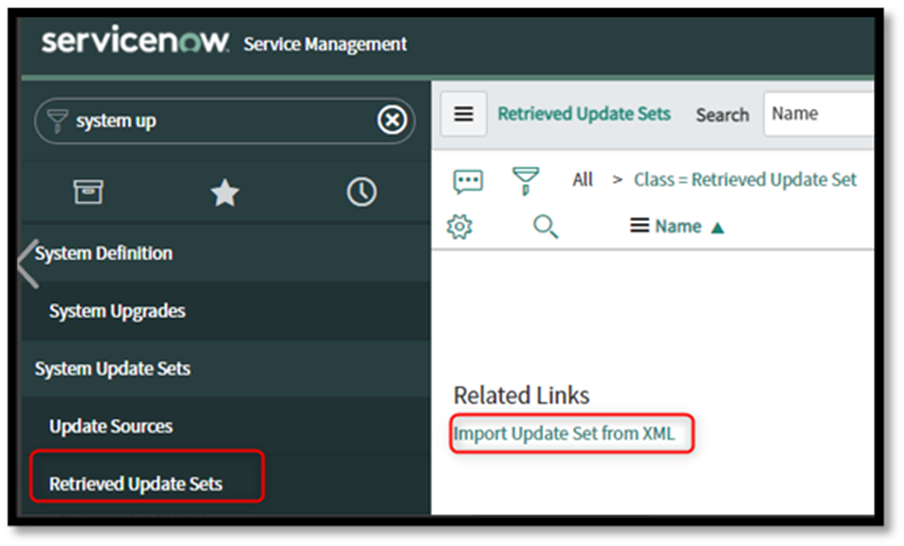Collapse the System Definition application section
904x546 pixels.
coord(104,254)
